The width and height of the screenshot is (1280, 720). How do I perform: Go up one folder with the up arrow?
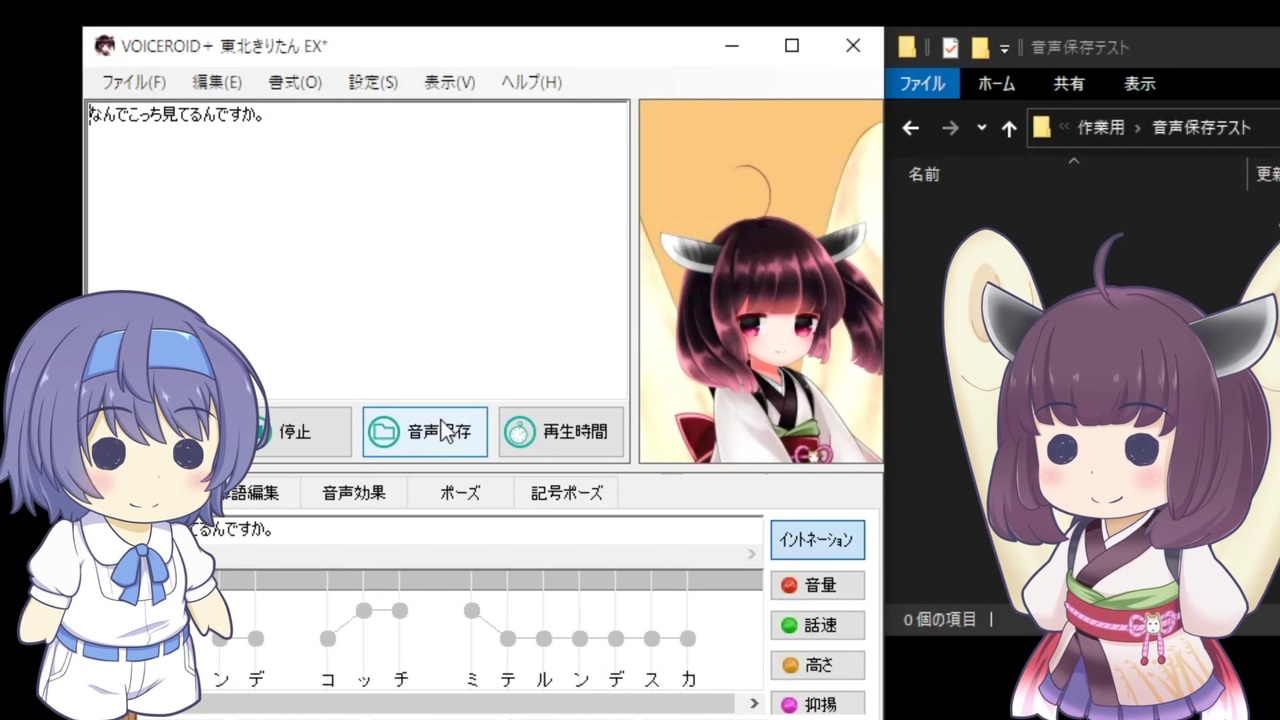[1009, 128]
